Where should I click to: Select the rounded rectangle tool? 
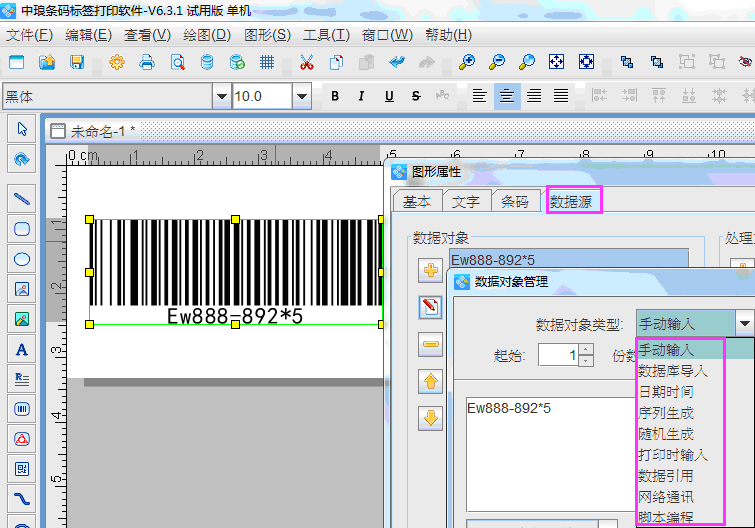22,229
